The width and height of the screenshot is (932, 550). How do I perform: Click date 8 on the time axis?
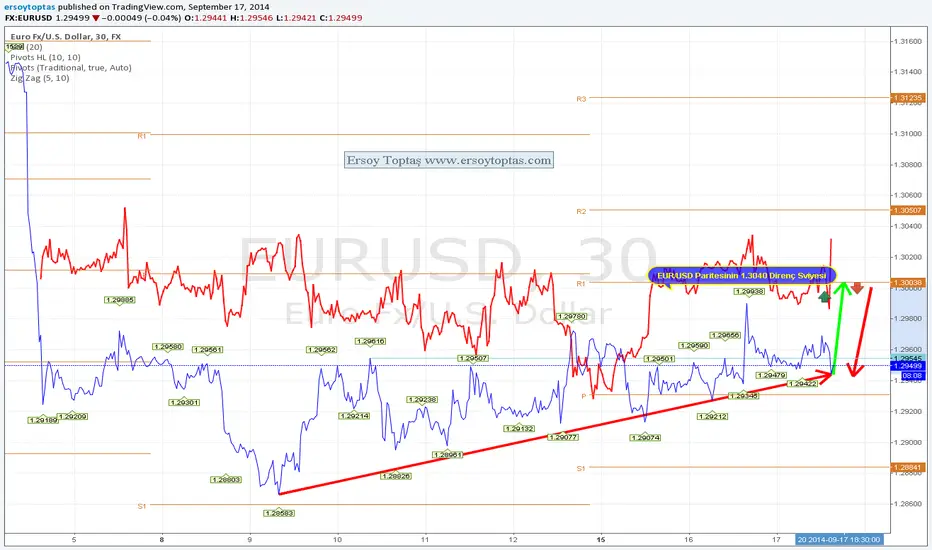pos(162,540)
